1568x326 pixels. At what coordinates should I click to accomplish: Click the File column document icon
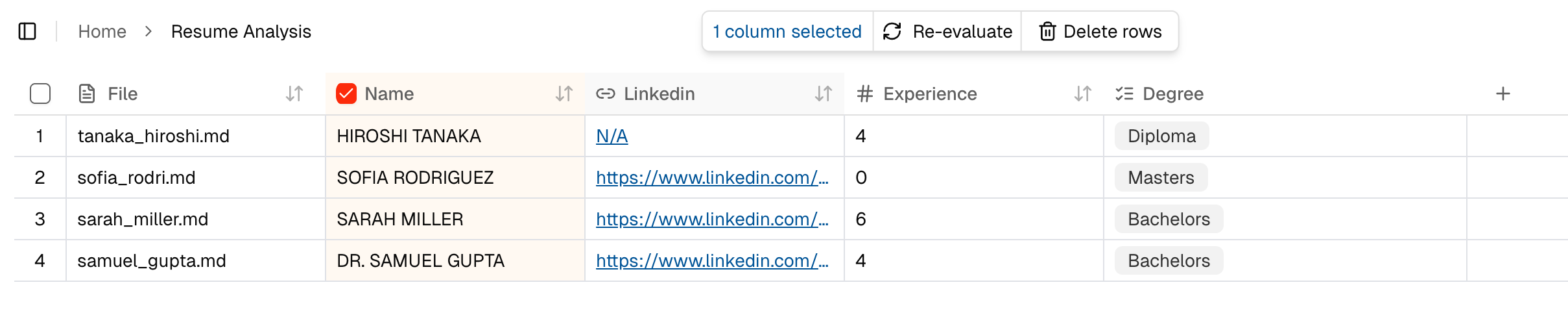tap(87, 94)
